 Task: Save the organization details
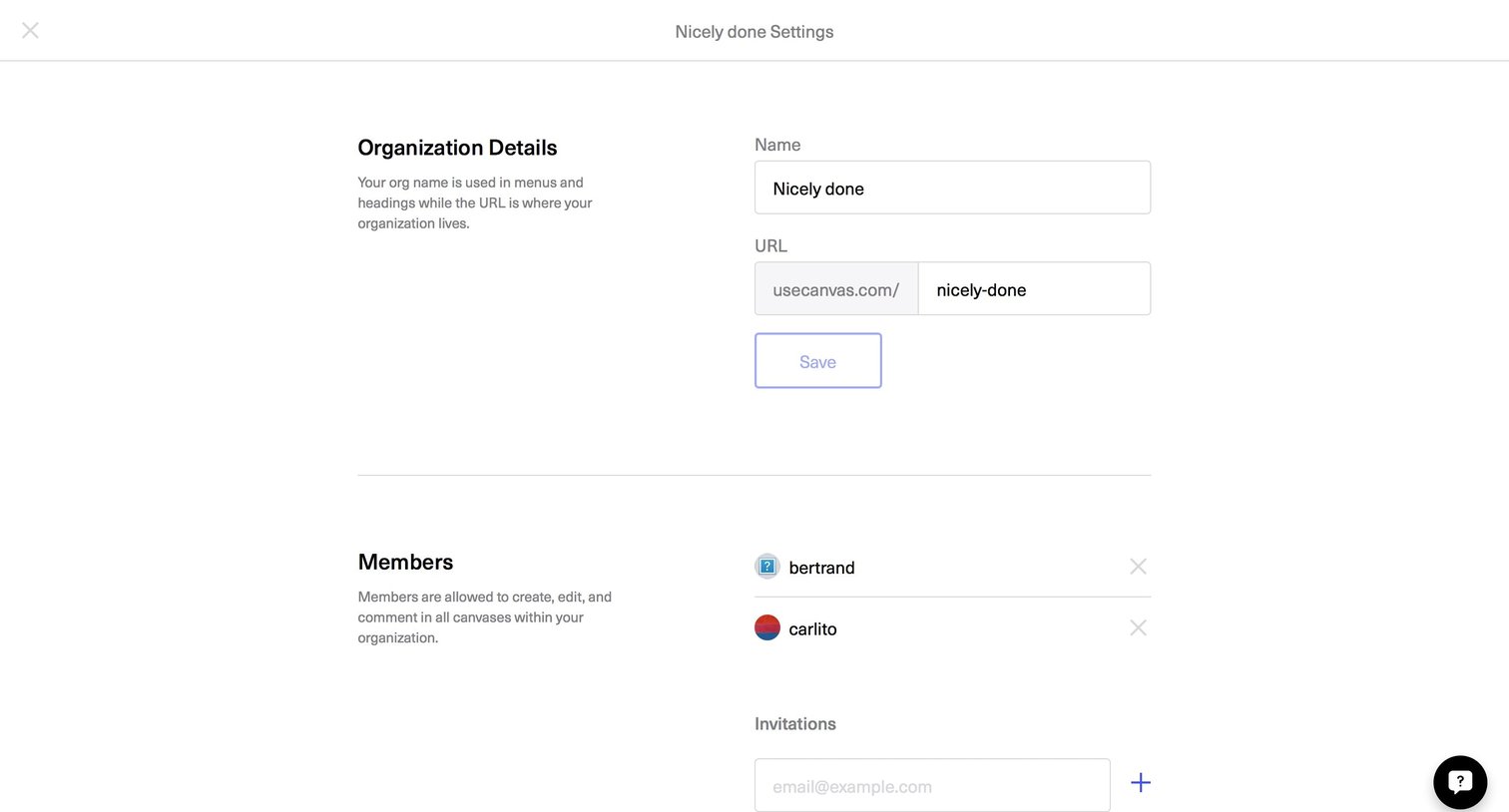(818, 361)
